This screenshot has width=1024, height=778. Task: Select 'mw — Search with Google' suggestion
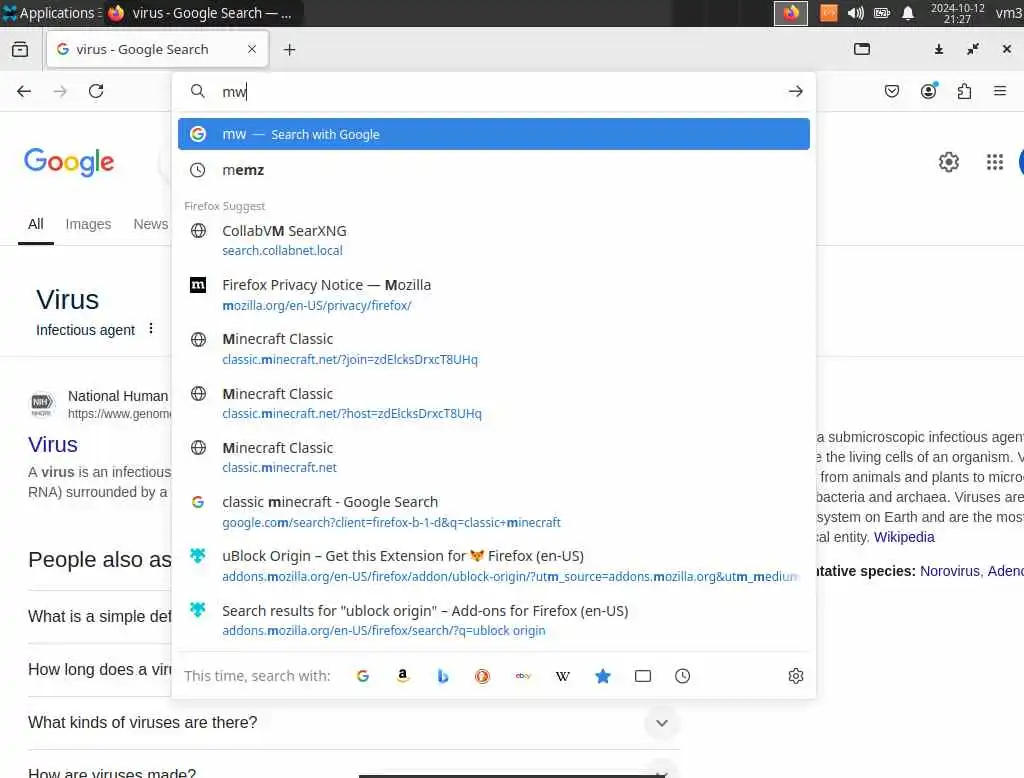point(494,134)
